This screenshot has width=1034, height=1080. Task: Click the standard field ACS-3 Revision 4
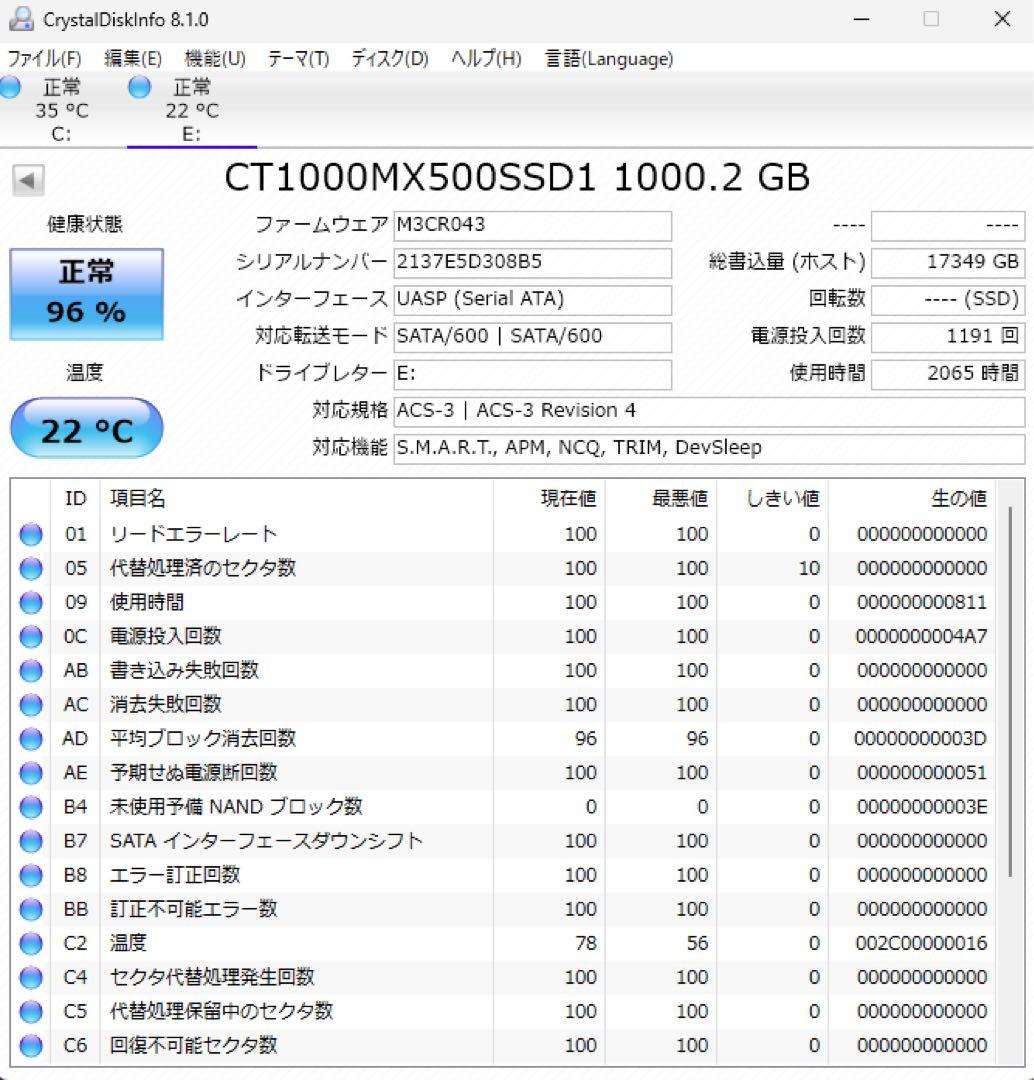pos(710,412)
